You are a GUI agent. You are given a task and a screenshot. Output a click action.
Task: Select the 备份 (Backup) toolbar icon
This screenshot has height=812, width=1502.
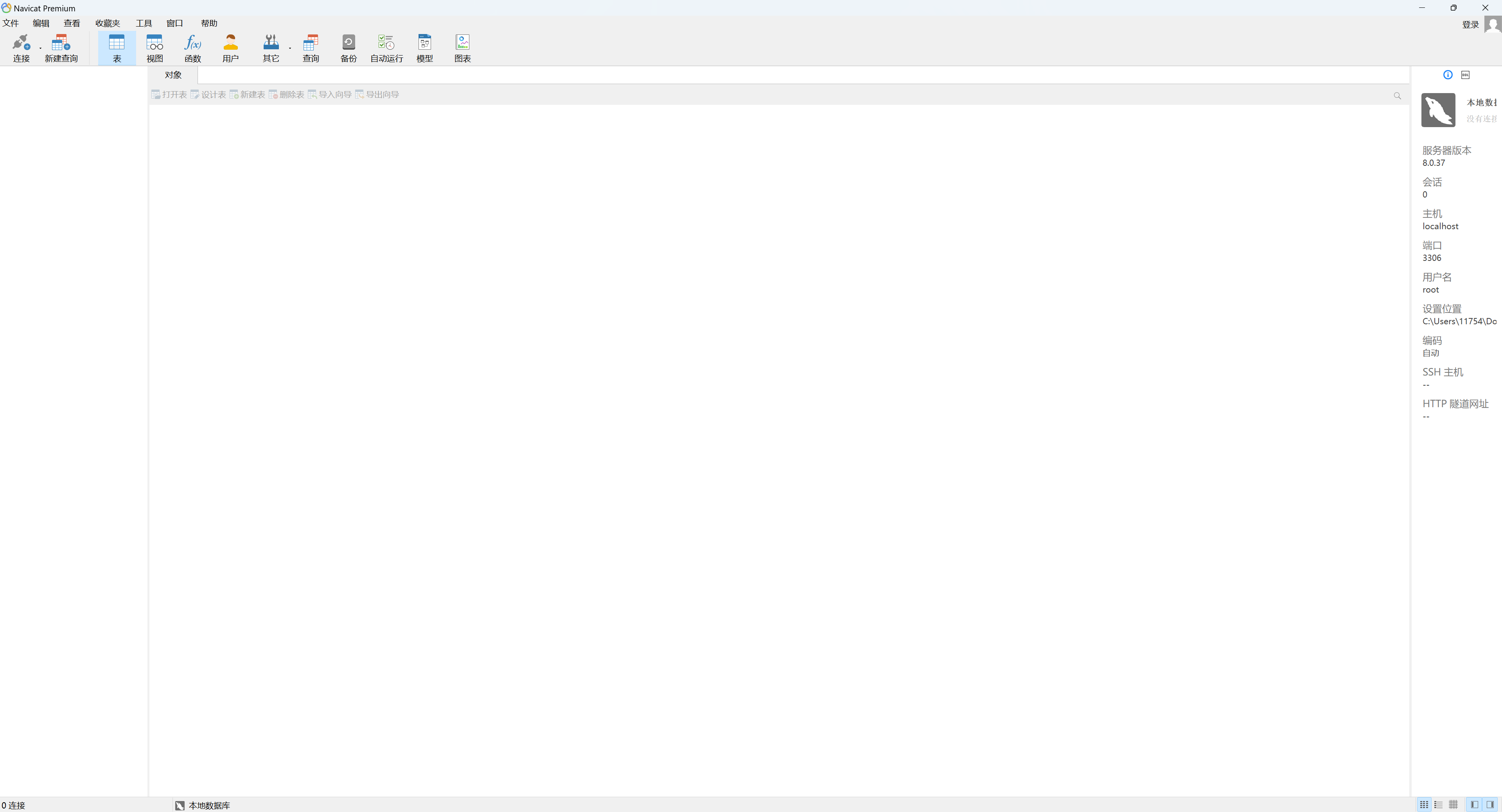(348, 48)
